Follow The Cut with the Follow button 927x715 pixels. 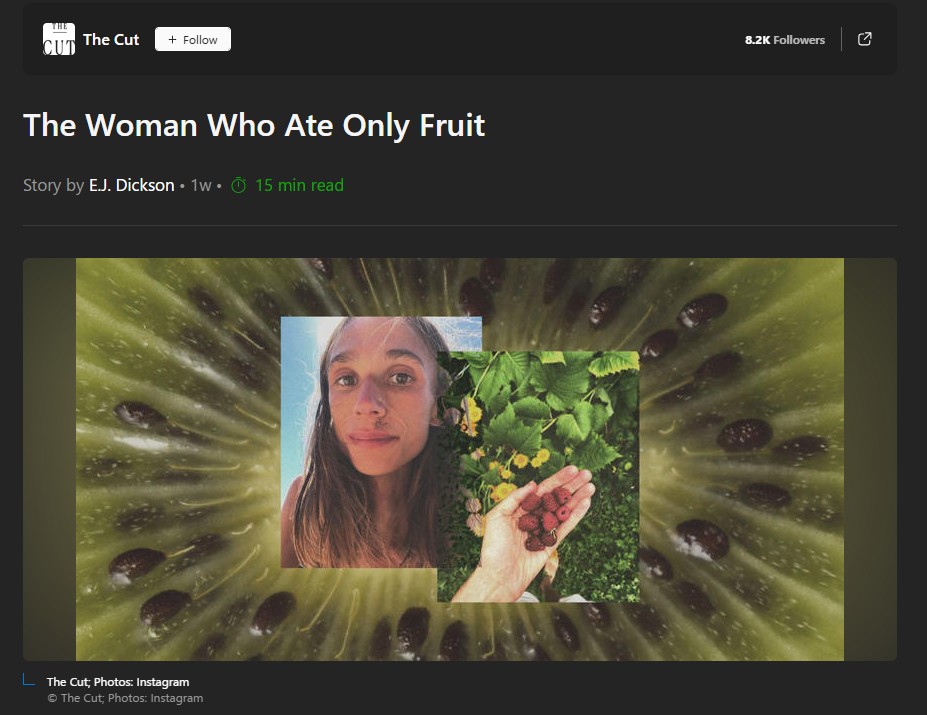pos(193,39)
